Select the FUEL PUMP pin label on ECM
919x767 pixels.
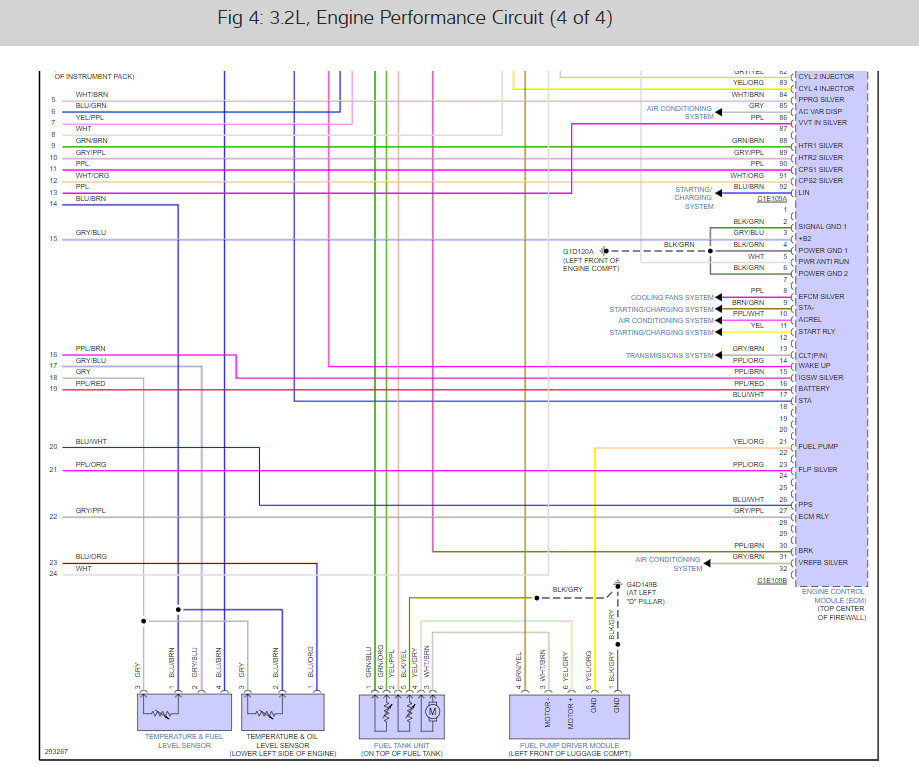click(x=818, y=446)
